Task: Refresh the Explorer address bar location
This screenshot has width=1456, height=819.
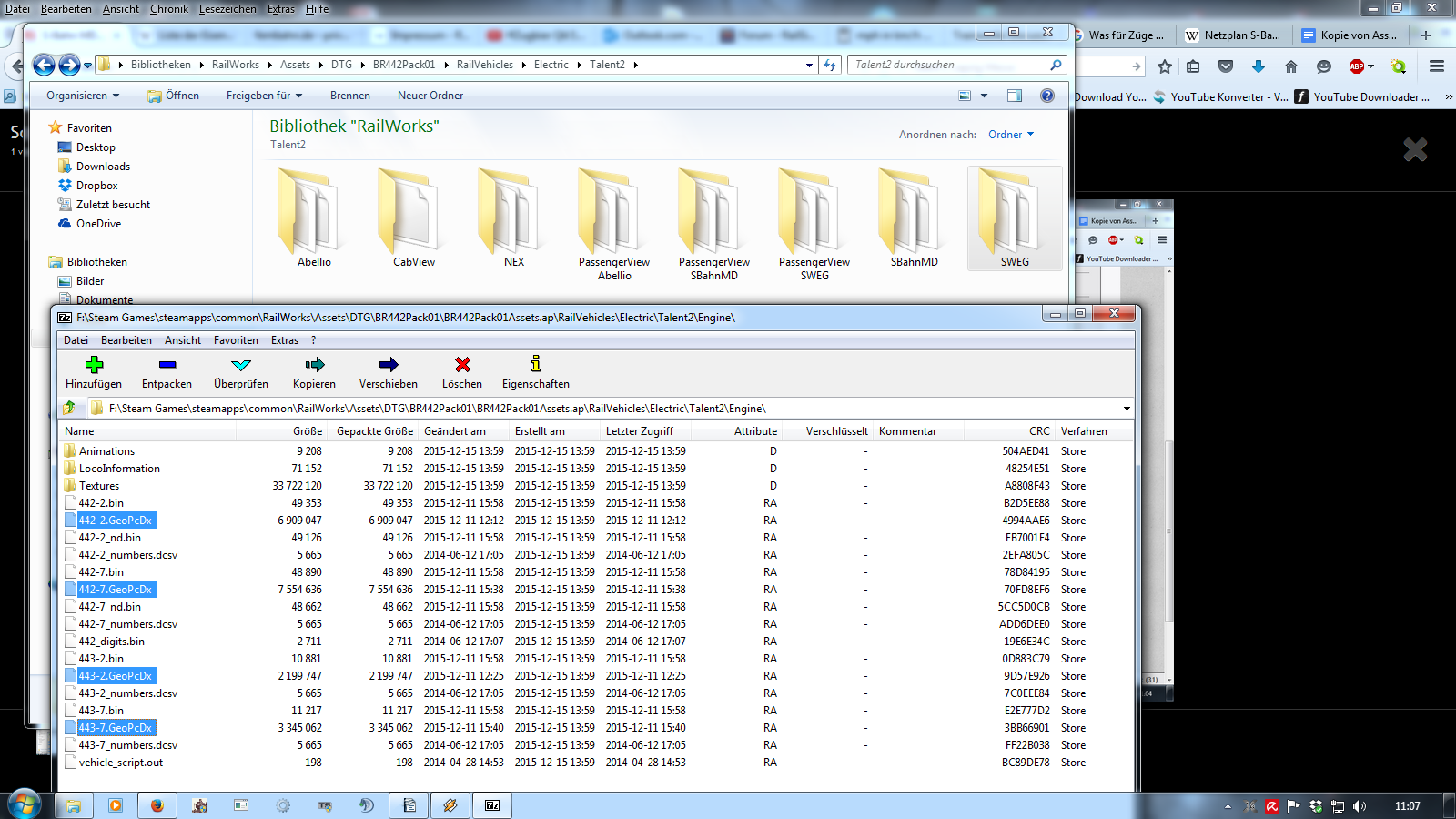Action: point(830,65)
